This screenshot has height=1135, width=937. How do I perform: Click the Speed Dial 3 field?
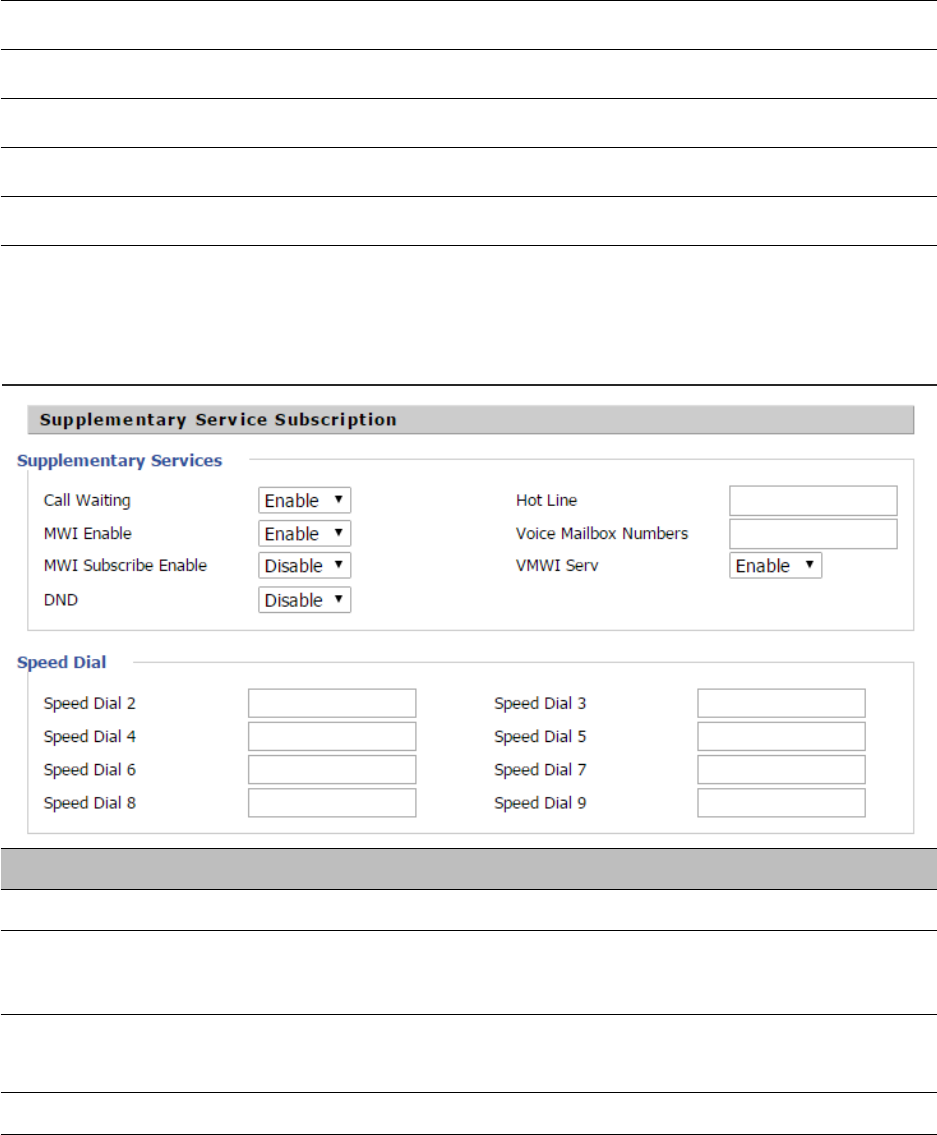781,703
